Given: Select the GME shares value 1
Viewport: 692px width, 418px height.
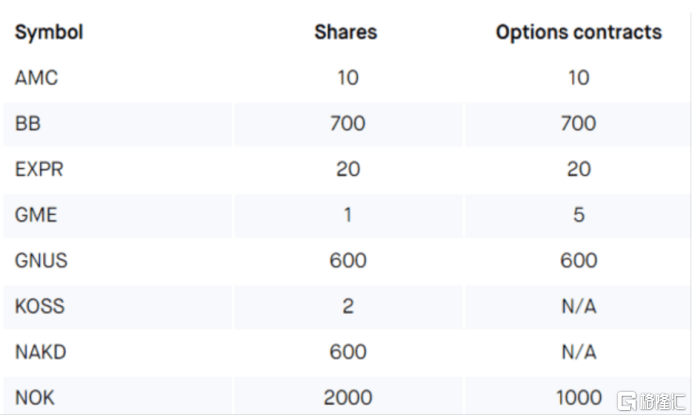Looking at the screenshot, I should tap(347, 215).
